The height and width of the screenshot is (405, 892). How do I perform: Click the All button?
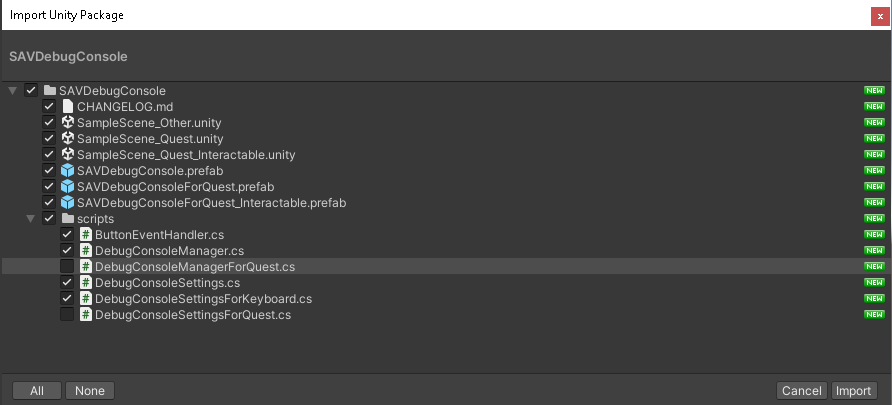point(37,391)
